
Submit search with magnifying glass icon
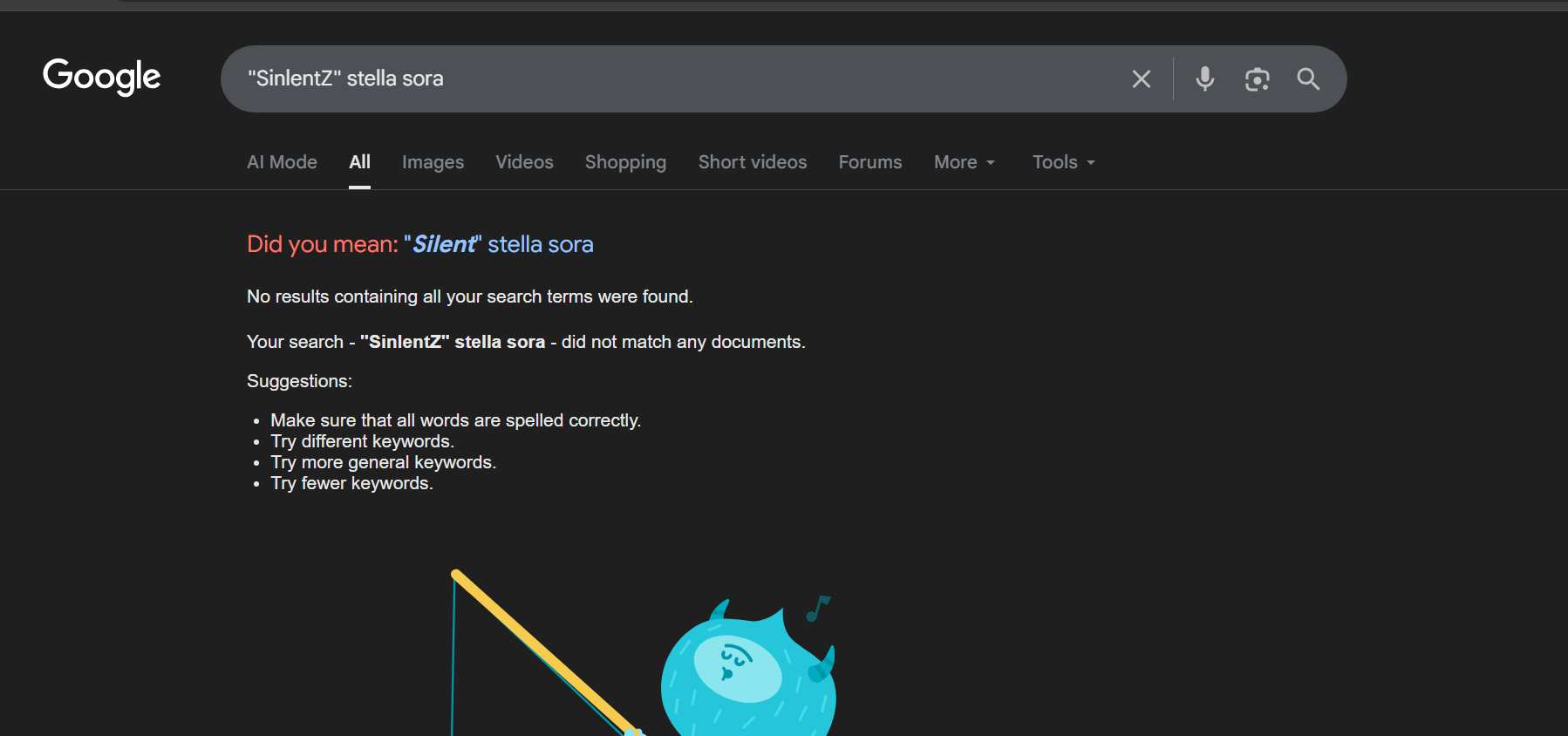[1308, 79]
